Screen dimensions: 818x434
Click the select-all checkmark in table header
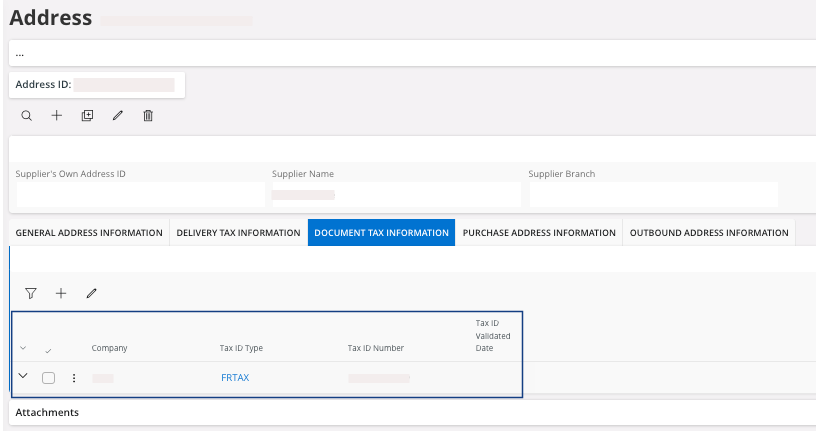(x=49, y=349)
